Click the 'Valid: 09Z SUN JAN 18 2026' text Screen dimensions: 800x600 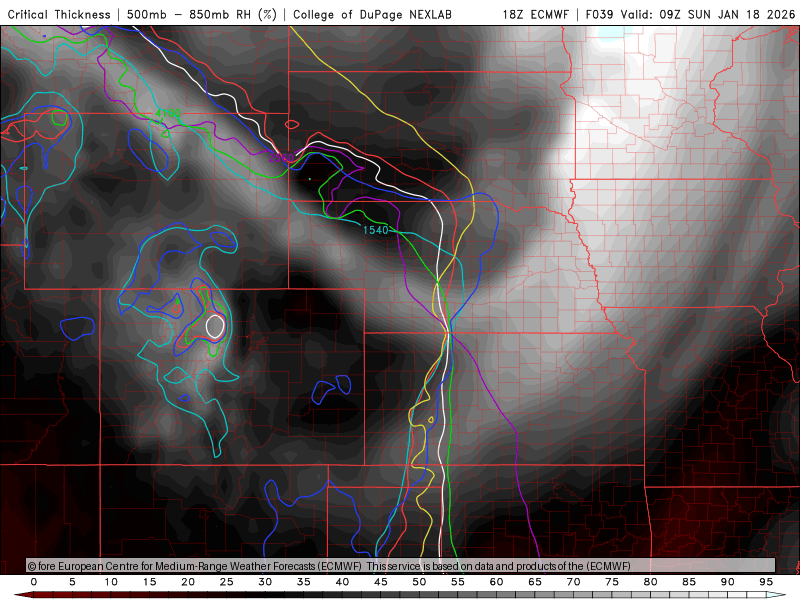click(x=708, y=15)
